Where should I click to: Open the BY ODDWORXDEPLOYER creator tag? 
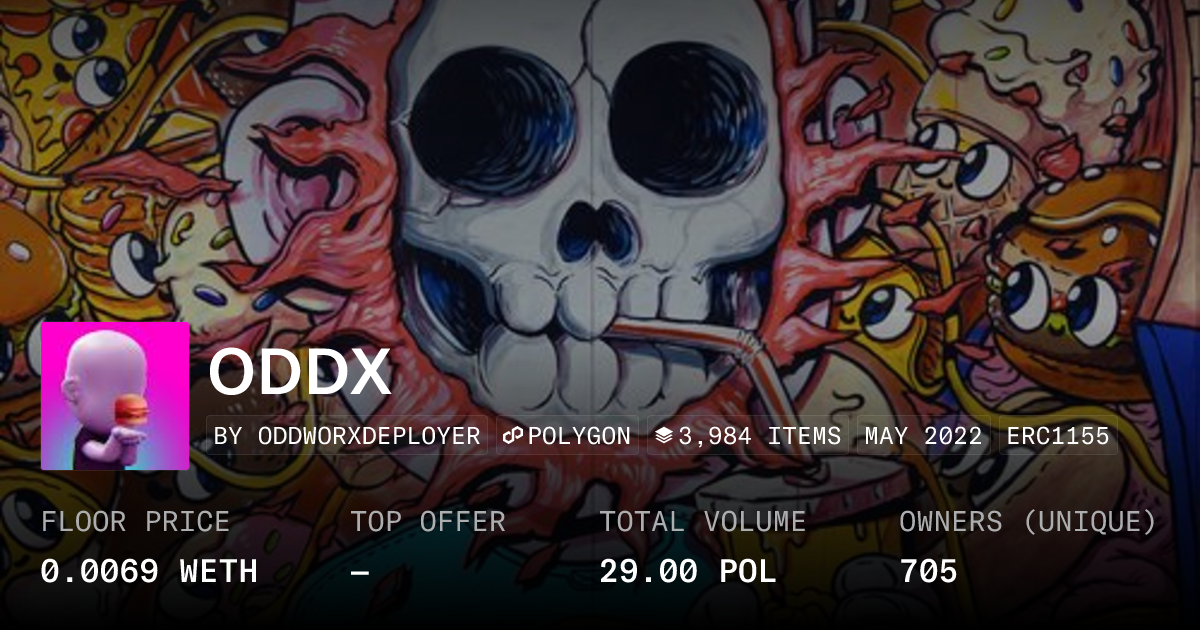(348, 436)
